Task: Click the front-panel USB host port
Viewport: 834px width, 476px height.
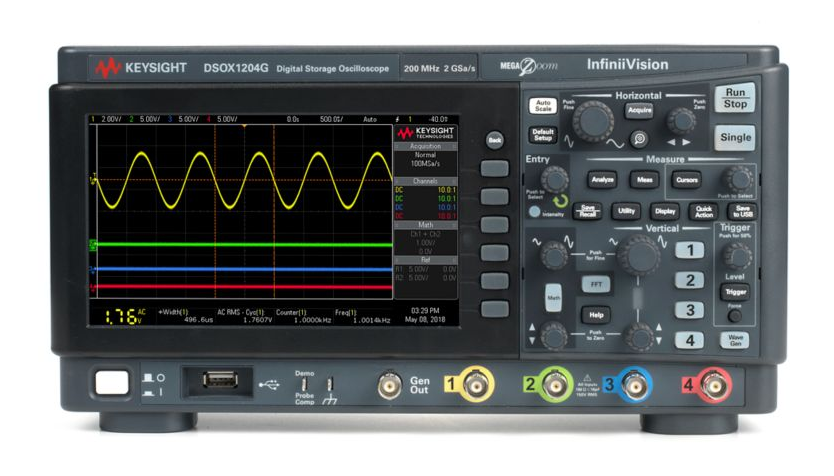Action: [220, 380]
